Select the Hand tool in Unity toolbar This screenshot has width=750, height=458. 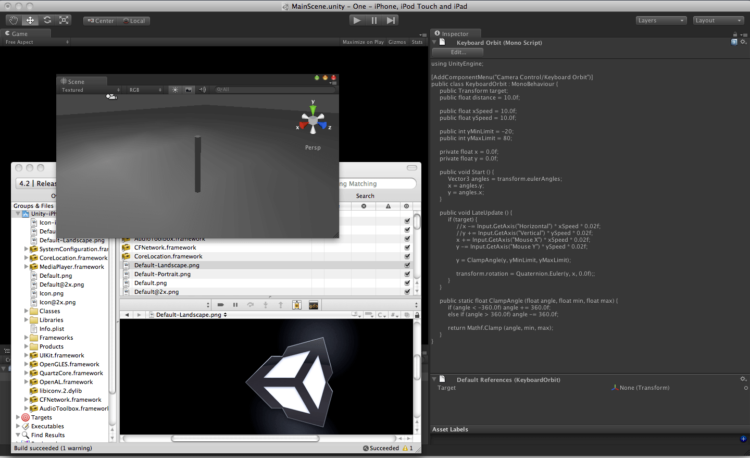[x=13, y=20]
